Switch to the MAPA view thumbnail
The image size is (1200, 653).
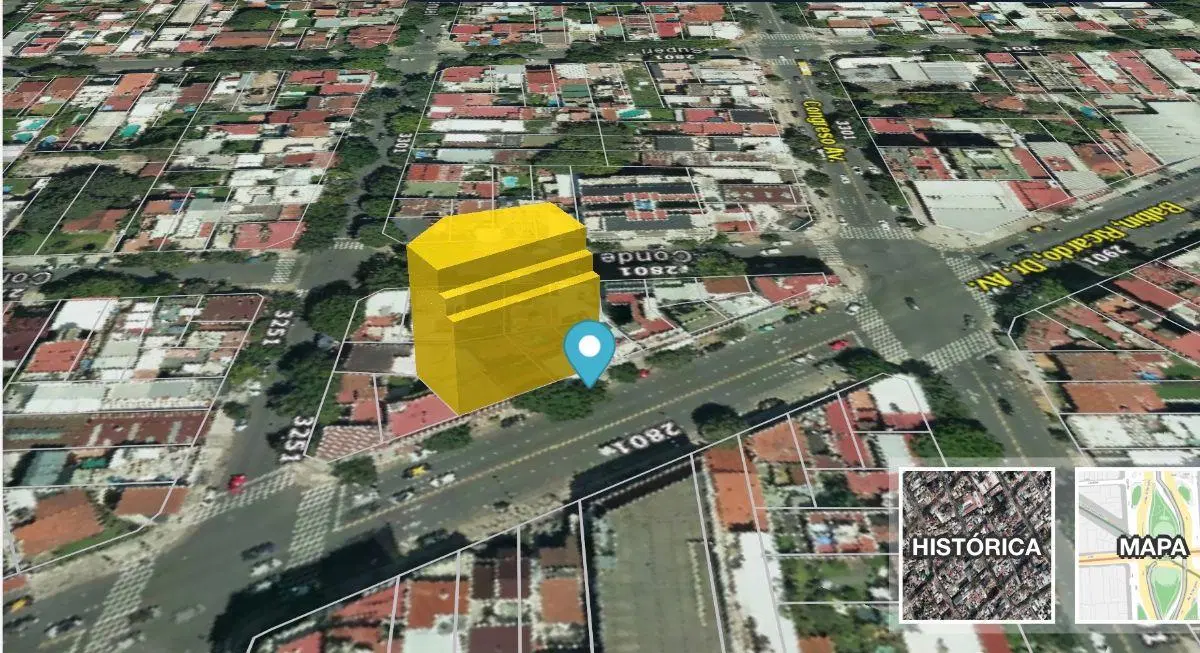(x=1138, y=546)
